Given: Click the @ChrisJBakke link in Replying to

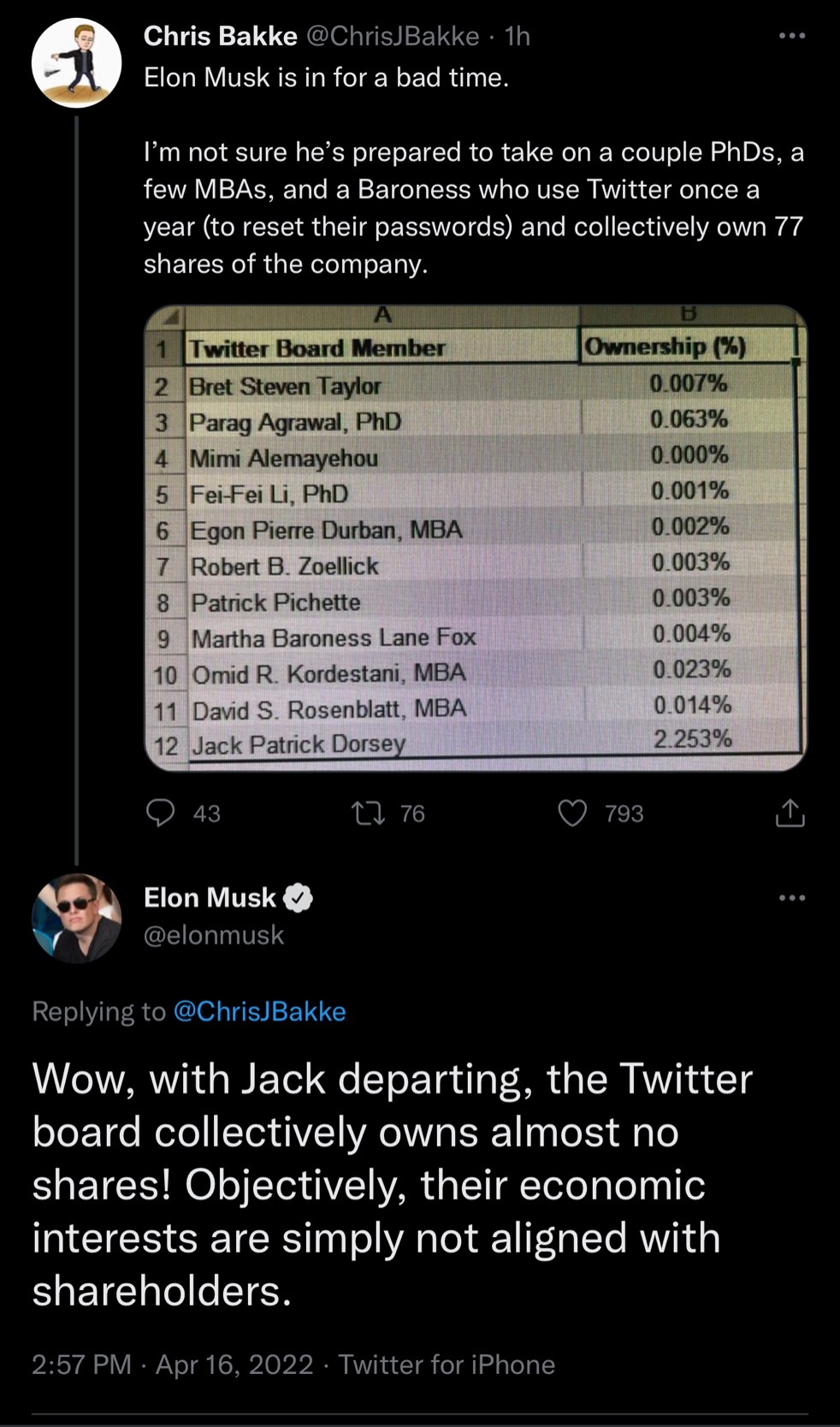Looking at the screenshot, I should (259, 1011).
